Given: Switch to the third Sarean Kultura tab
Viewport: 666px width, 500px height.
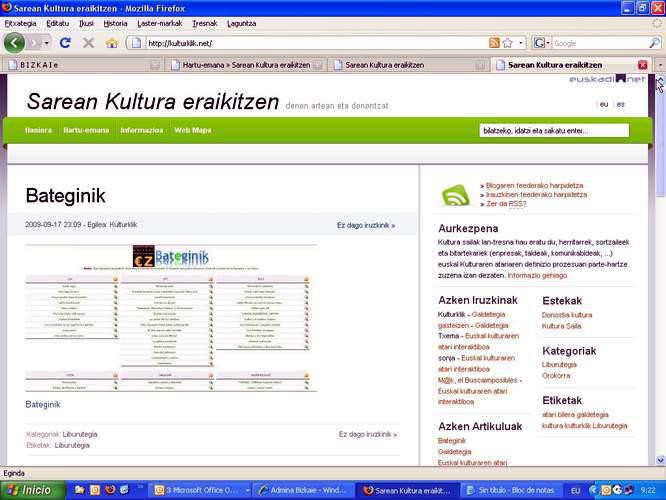Looking at the screenshot, I should point(409,65).
